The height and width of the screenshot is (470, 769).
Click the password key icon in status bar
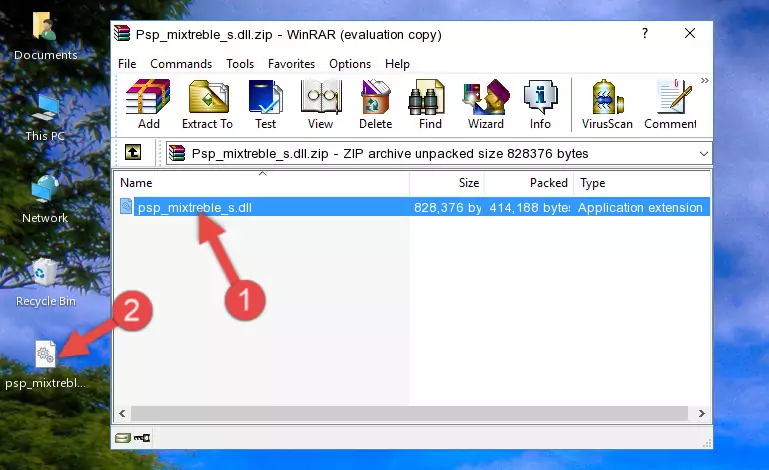pyautogui.click(x=142, y=438)
